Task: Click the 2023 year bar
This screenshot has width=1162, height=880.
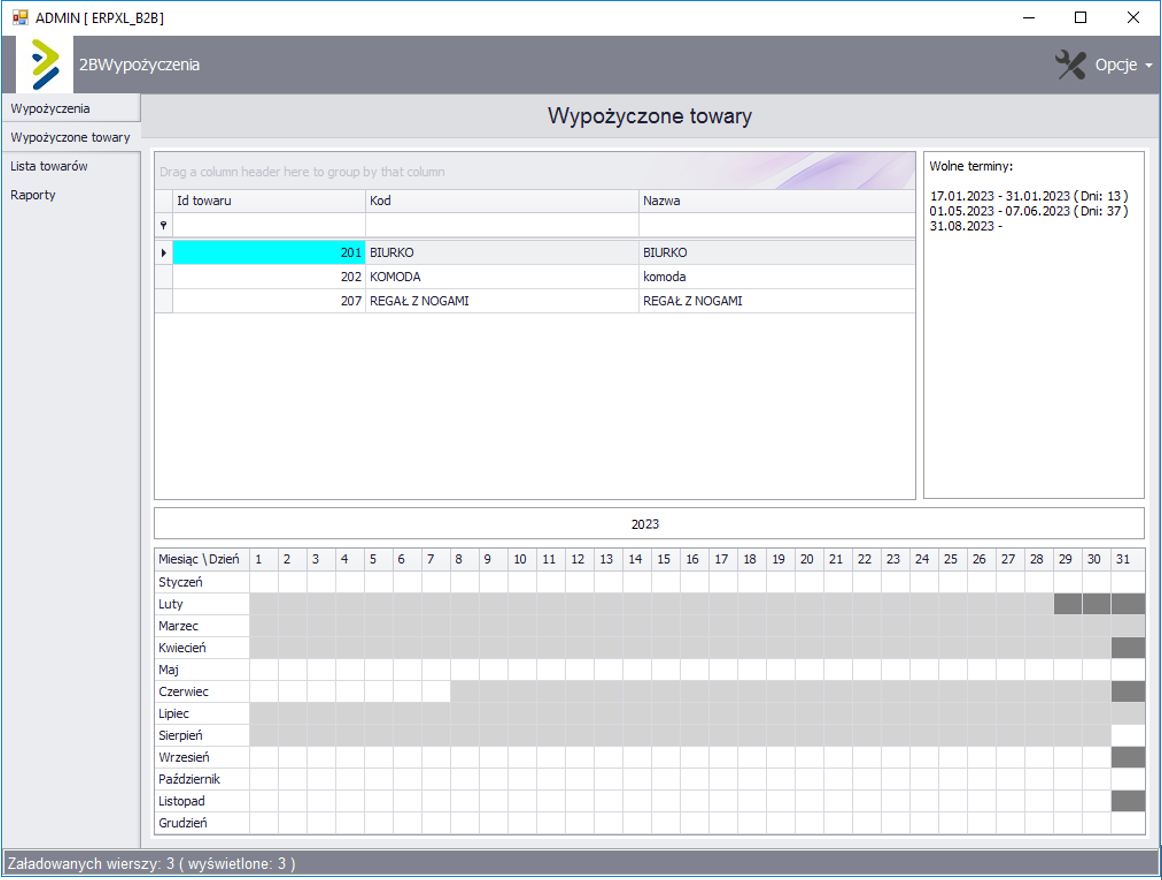Action: (x=648, y=523)
